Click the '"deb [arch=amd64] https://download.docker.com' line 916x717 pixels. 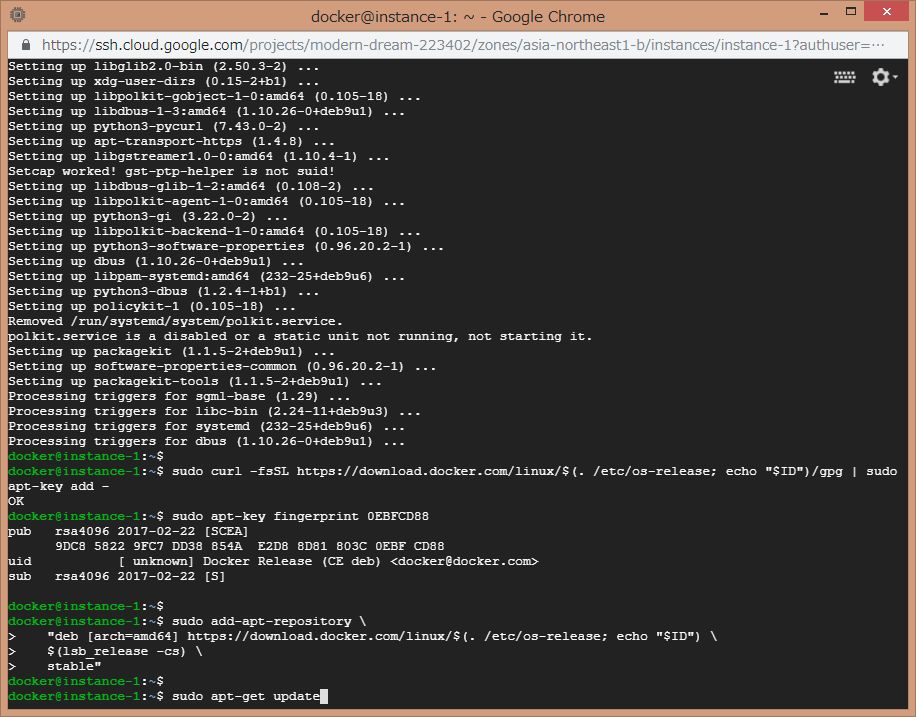coord(381,636)
